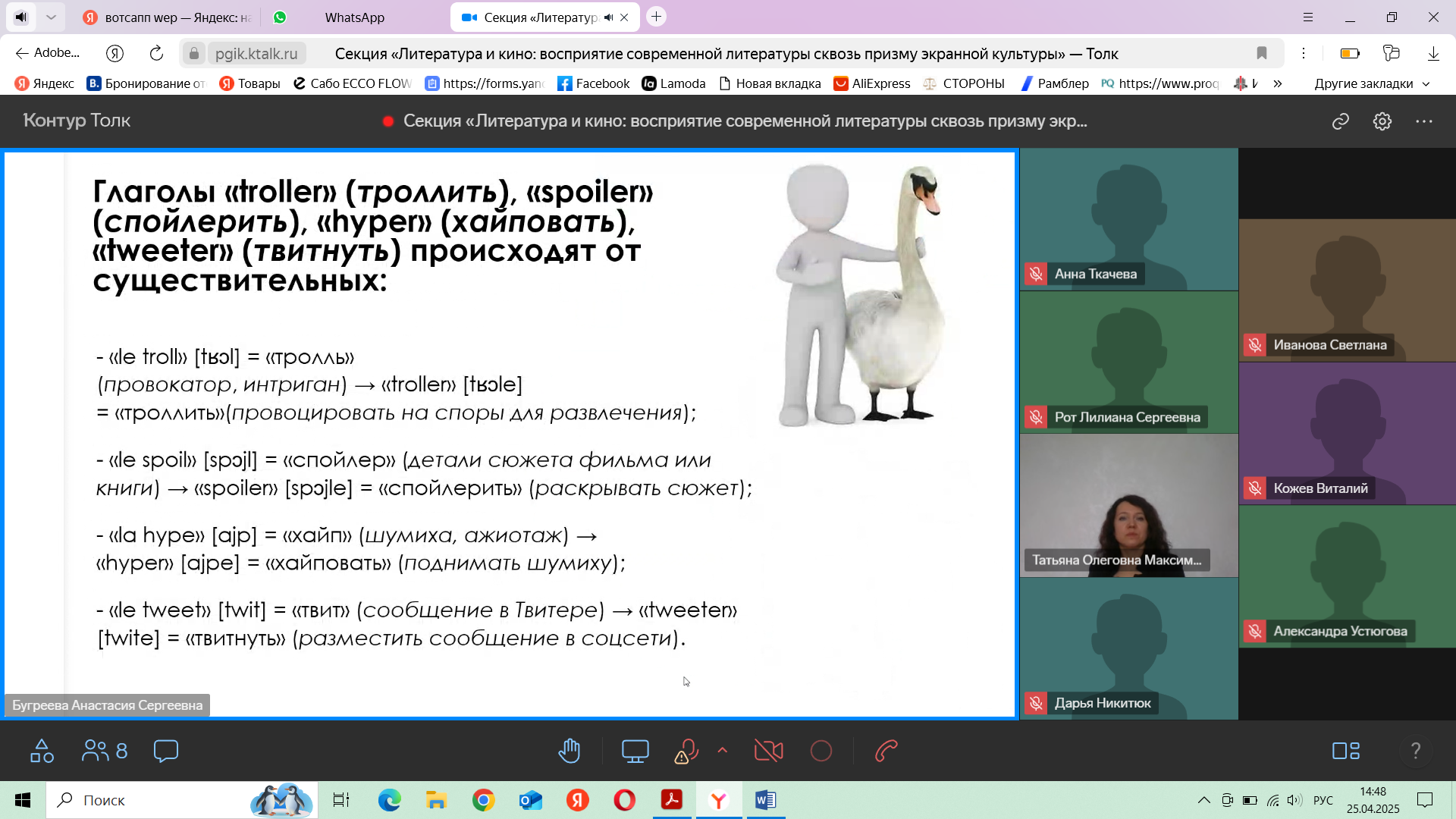Screen dimensions: 1456x819
Task: Leave the call with red handset icon
Action: [x=886, y=751]
